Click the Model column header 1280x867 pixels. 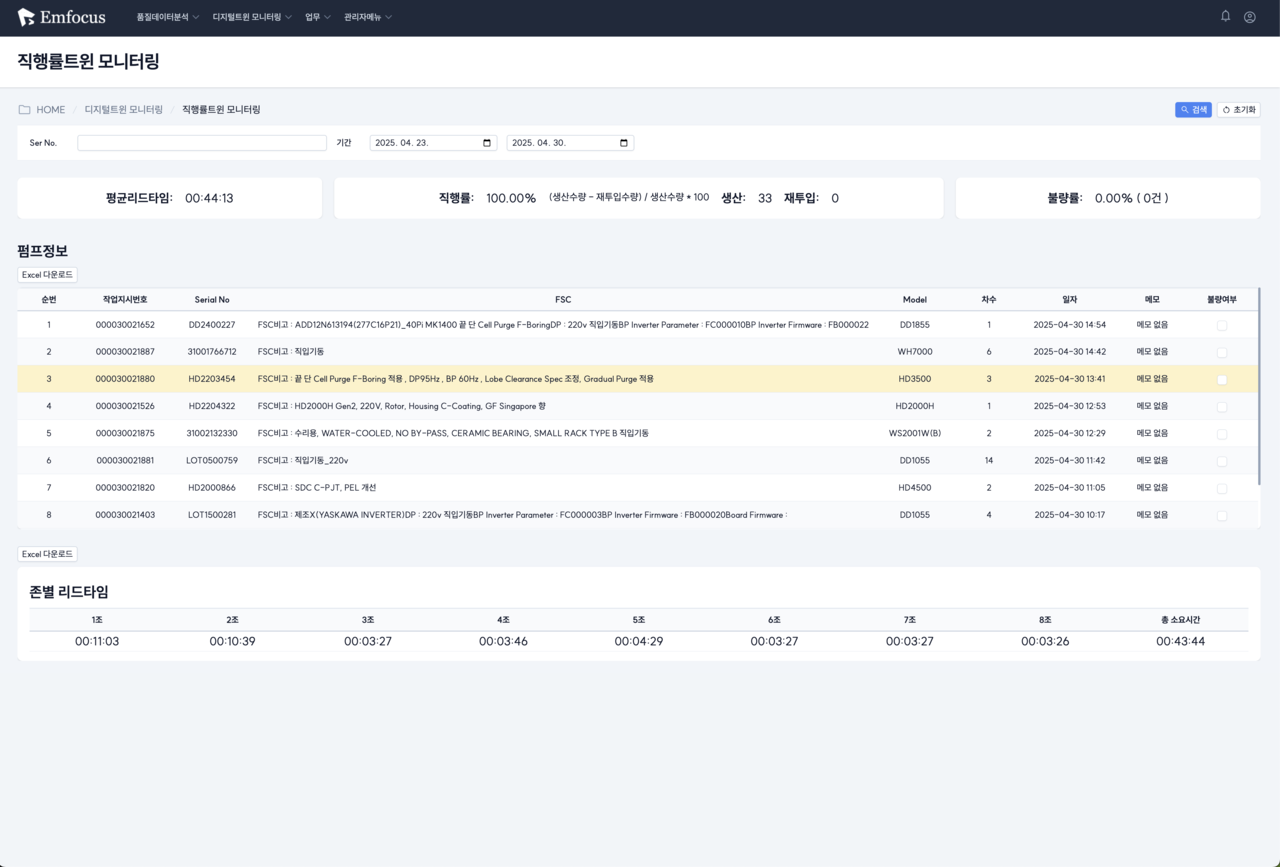tap(914, 300)
